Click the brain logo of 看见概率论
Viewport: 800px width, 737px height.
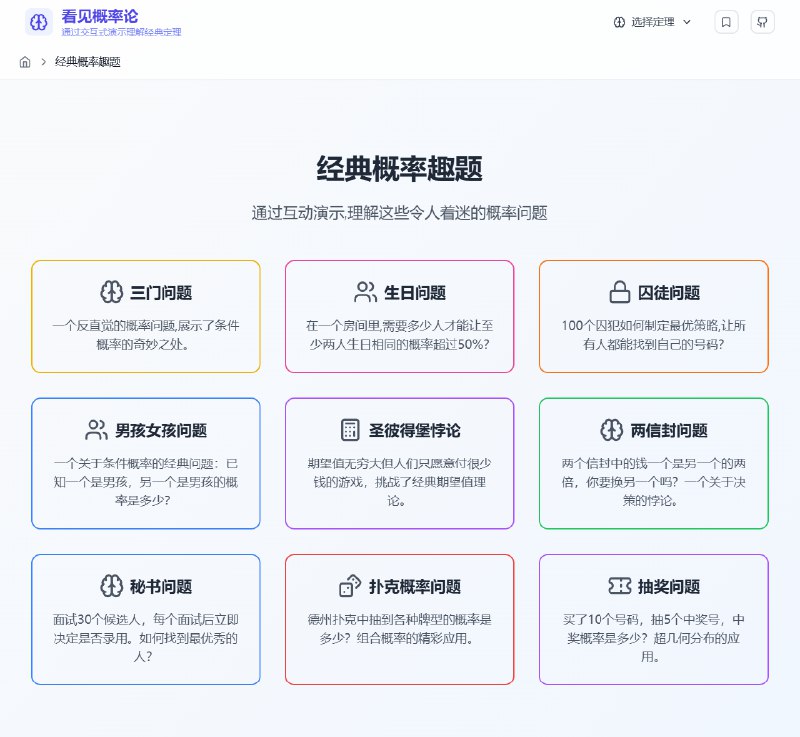click(x=38, y=22)
